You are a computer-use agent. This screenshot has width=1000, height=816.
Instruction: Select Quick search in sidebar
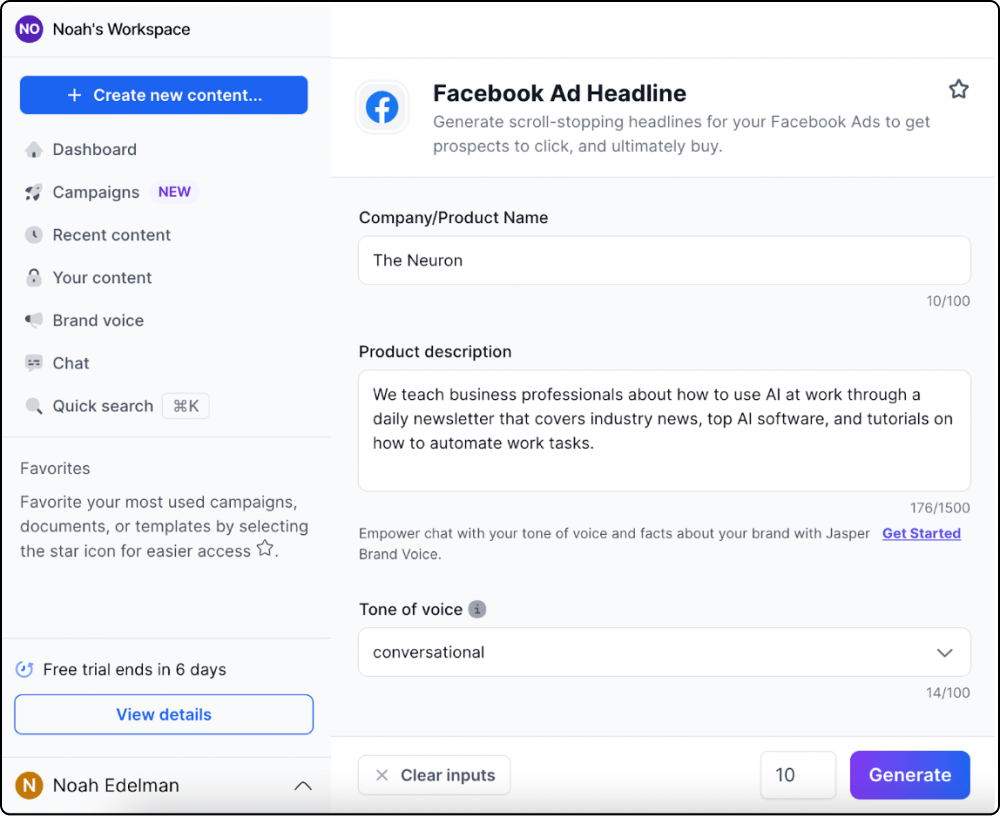103,406
